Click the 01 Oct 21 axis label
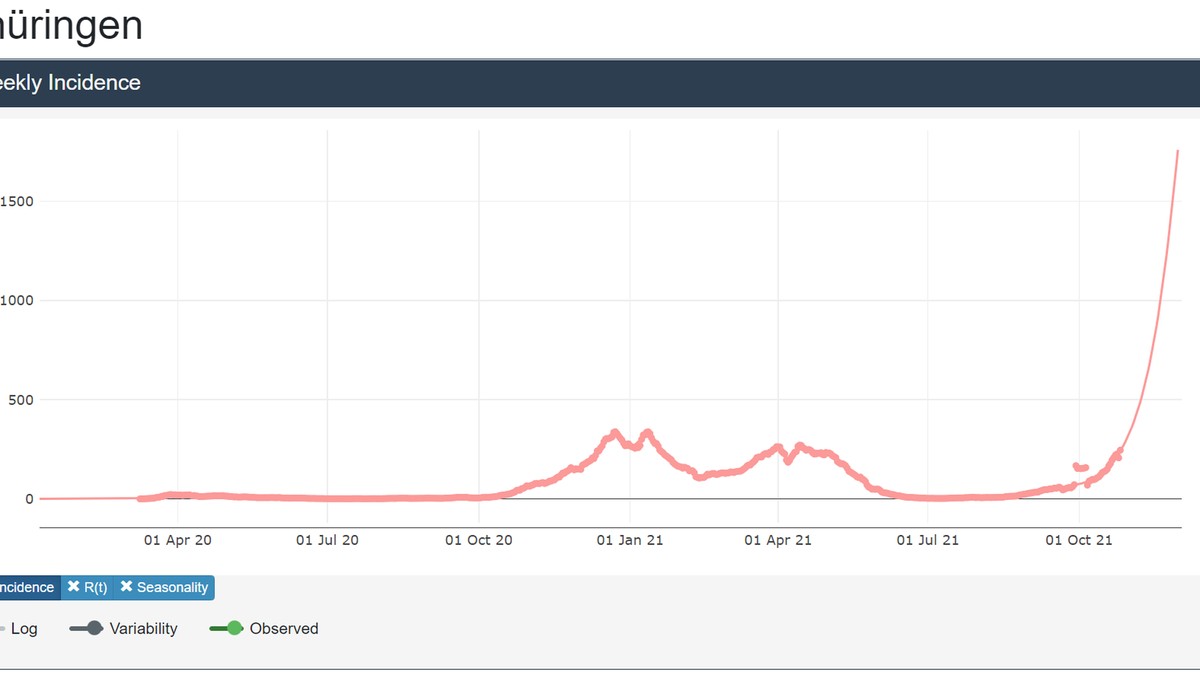 [1079, 541]
